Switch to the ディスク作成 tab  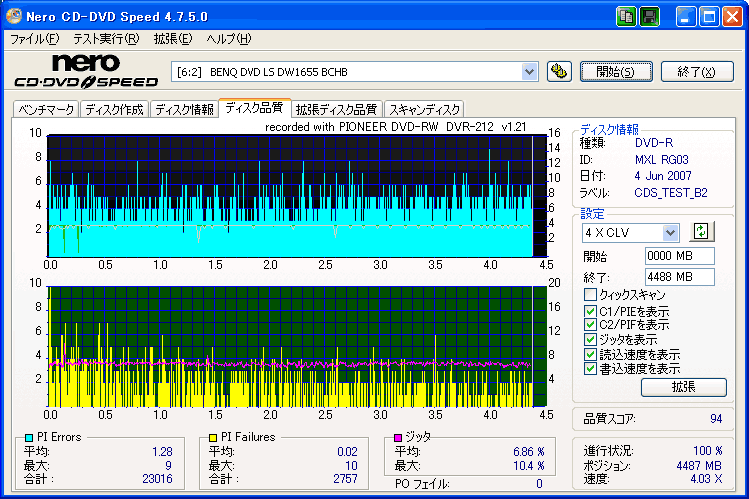click(x=114, y=109)
